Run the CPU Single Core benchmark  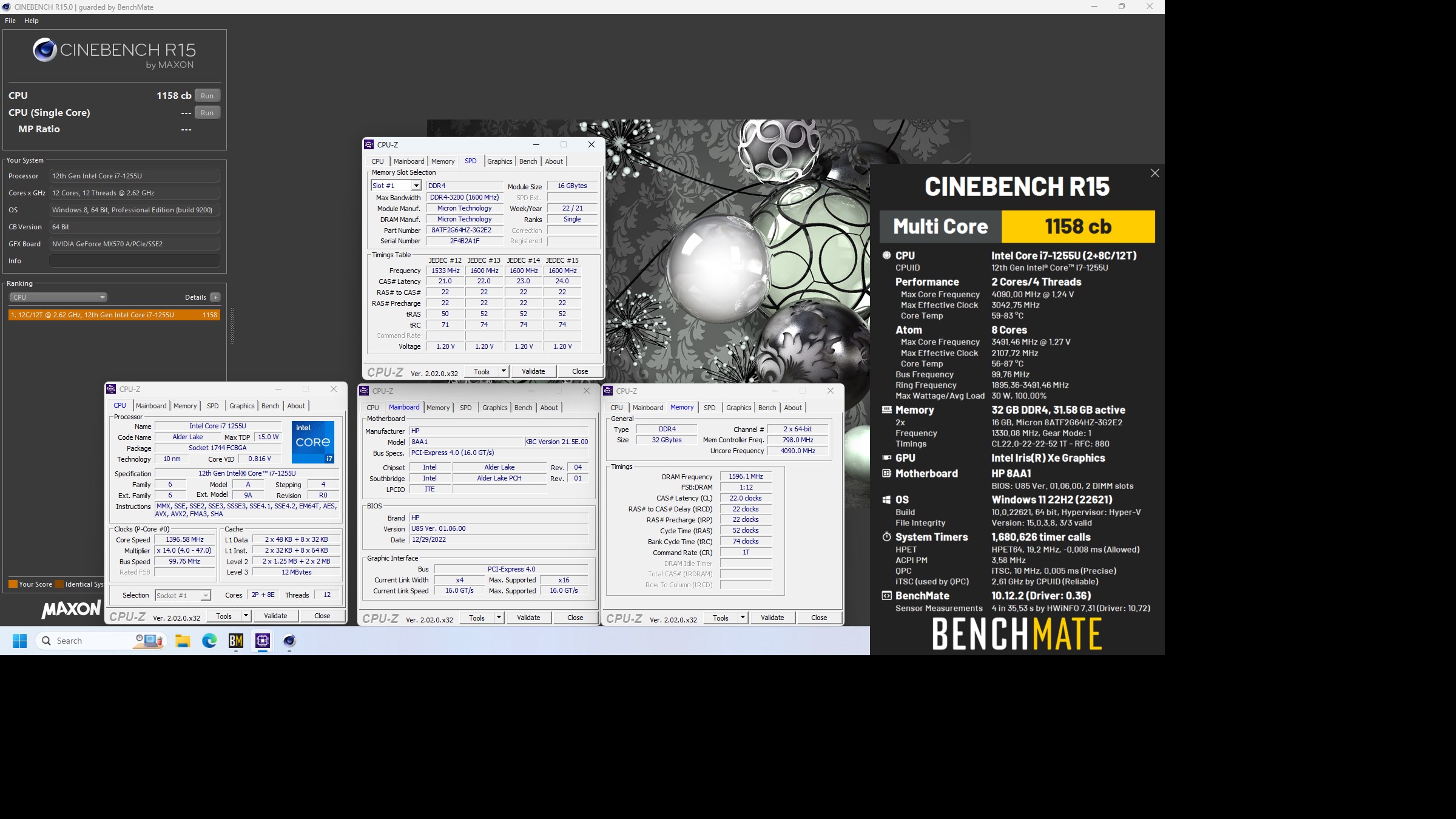coord(207,113)
